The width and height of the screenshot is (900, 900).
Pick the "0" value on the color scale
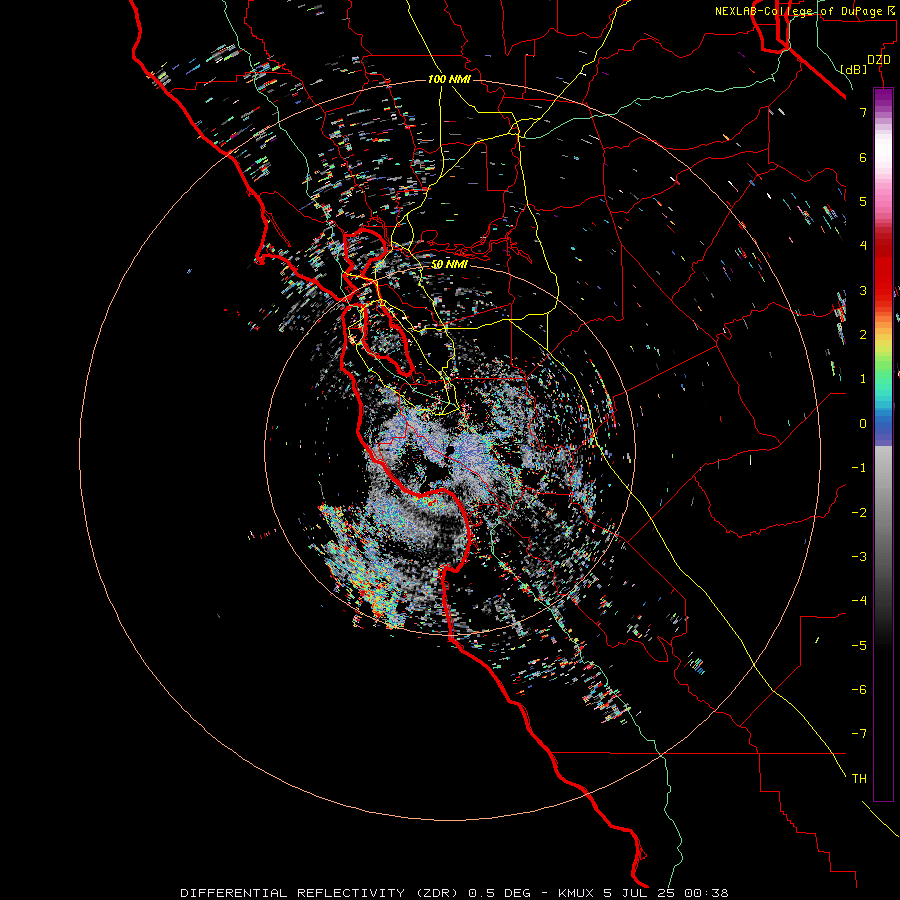point(863,424)
